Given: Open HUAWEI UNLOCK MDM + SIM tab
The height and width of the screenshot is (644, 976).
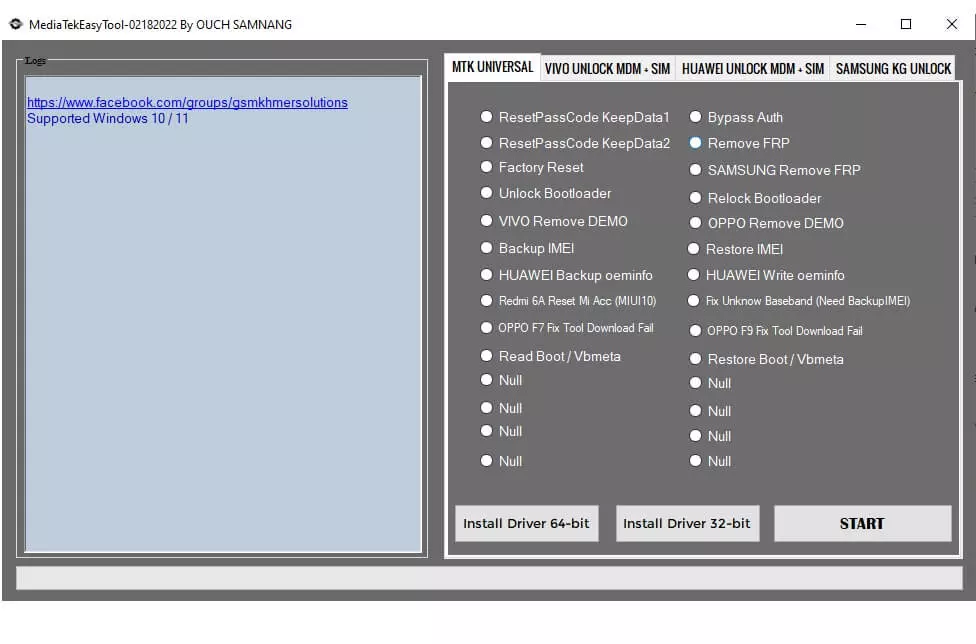Looking at the screenshot, I should (x=752, y=69).
